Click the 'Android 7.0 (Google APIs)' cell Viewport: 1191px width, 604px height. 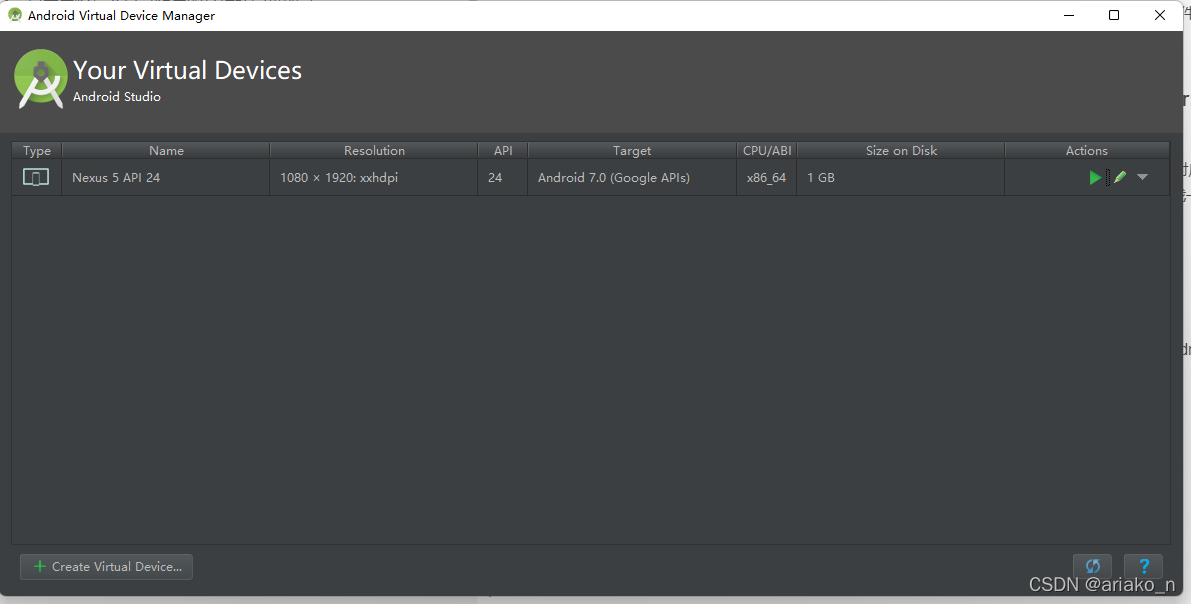(x=632, y=177)
